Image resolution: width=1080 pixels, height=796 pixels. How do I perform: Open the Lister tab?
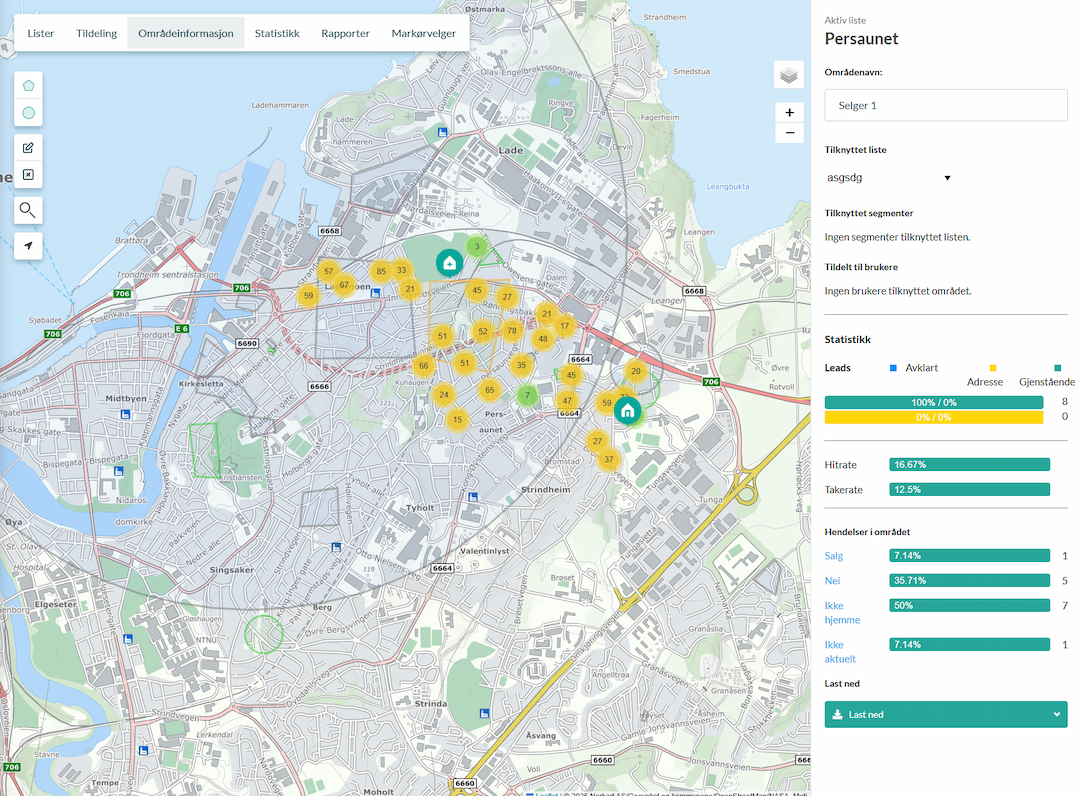click(x=41, y=33)
